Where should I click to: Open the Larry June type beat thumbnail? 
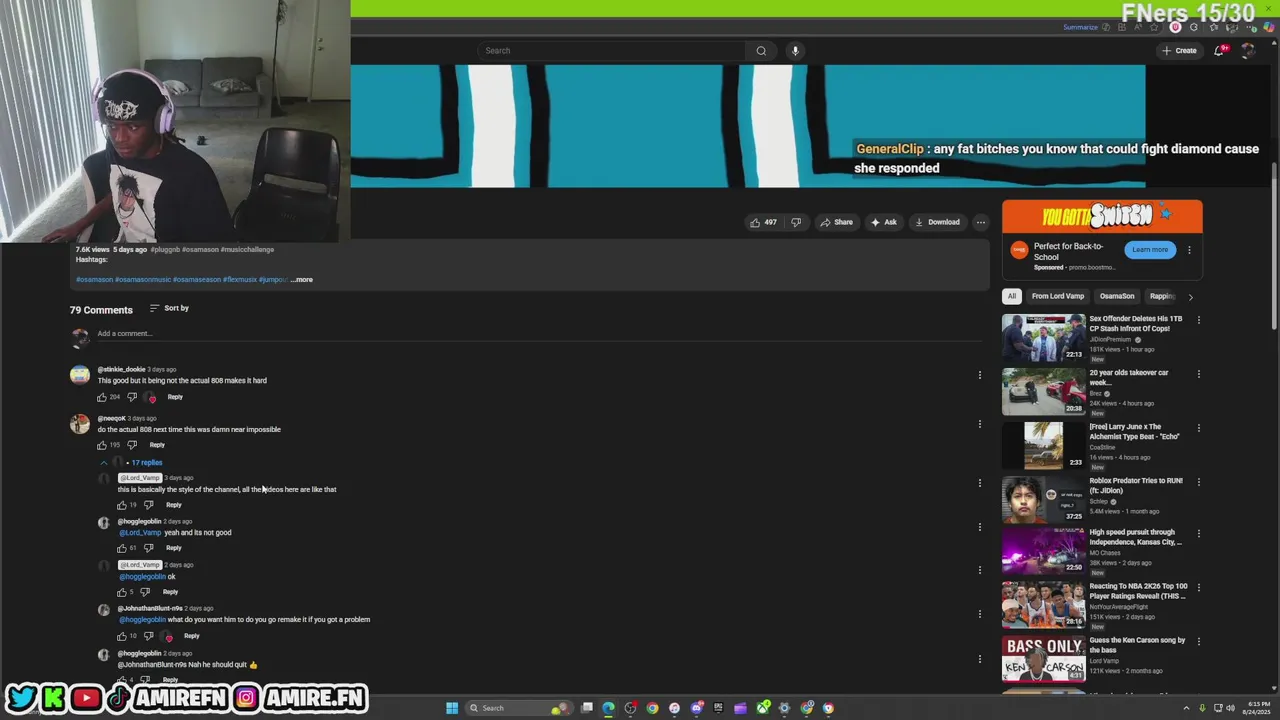coord(1043,446)
